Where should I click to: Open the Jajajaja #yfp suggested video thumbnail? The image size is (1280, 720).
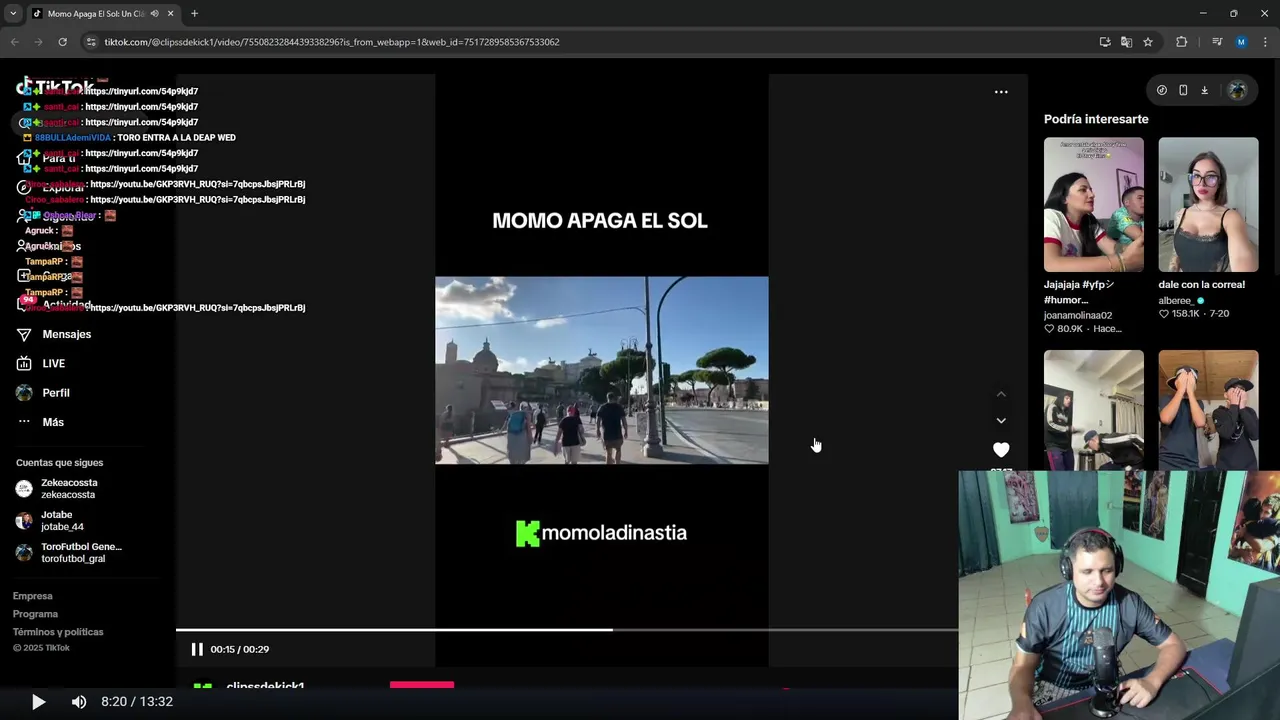click(1093, 204)
